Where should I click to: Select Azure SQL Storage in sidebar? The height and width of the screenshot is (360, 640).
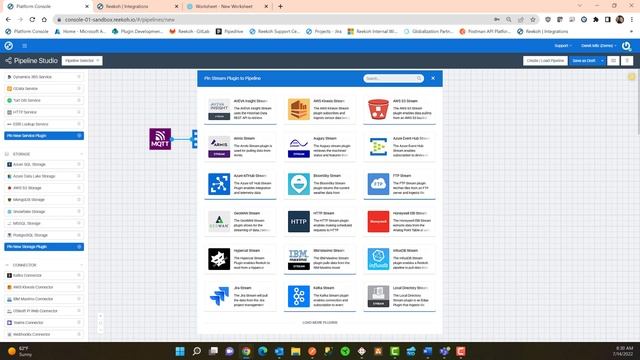[x=44, y=164]
